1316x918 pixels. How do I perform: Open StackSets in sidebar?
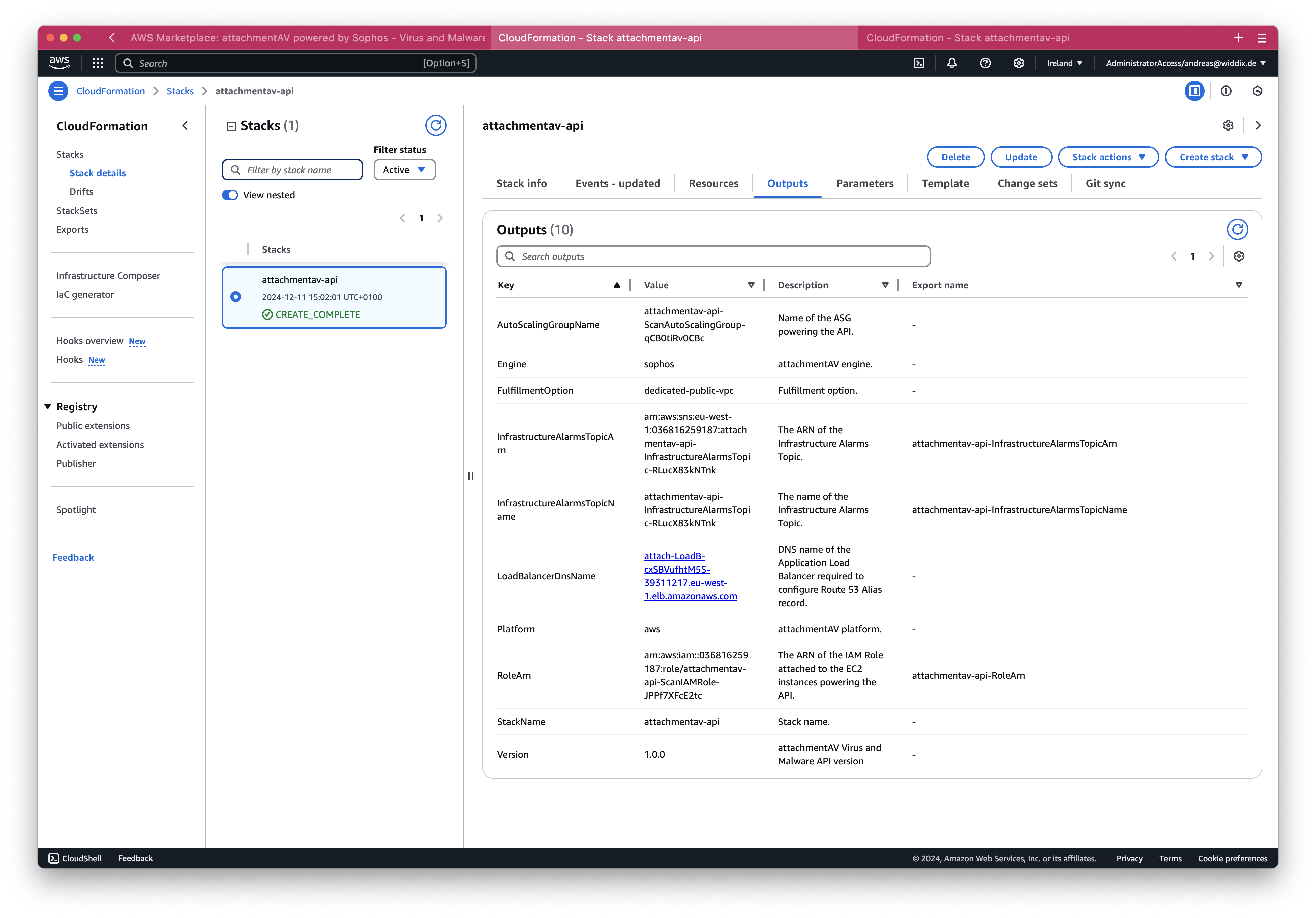[77, 211]
